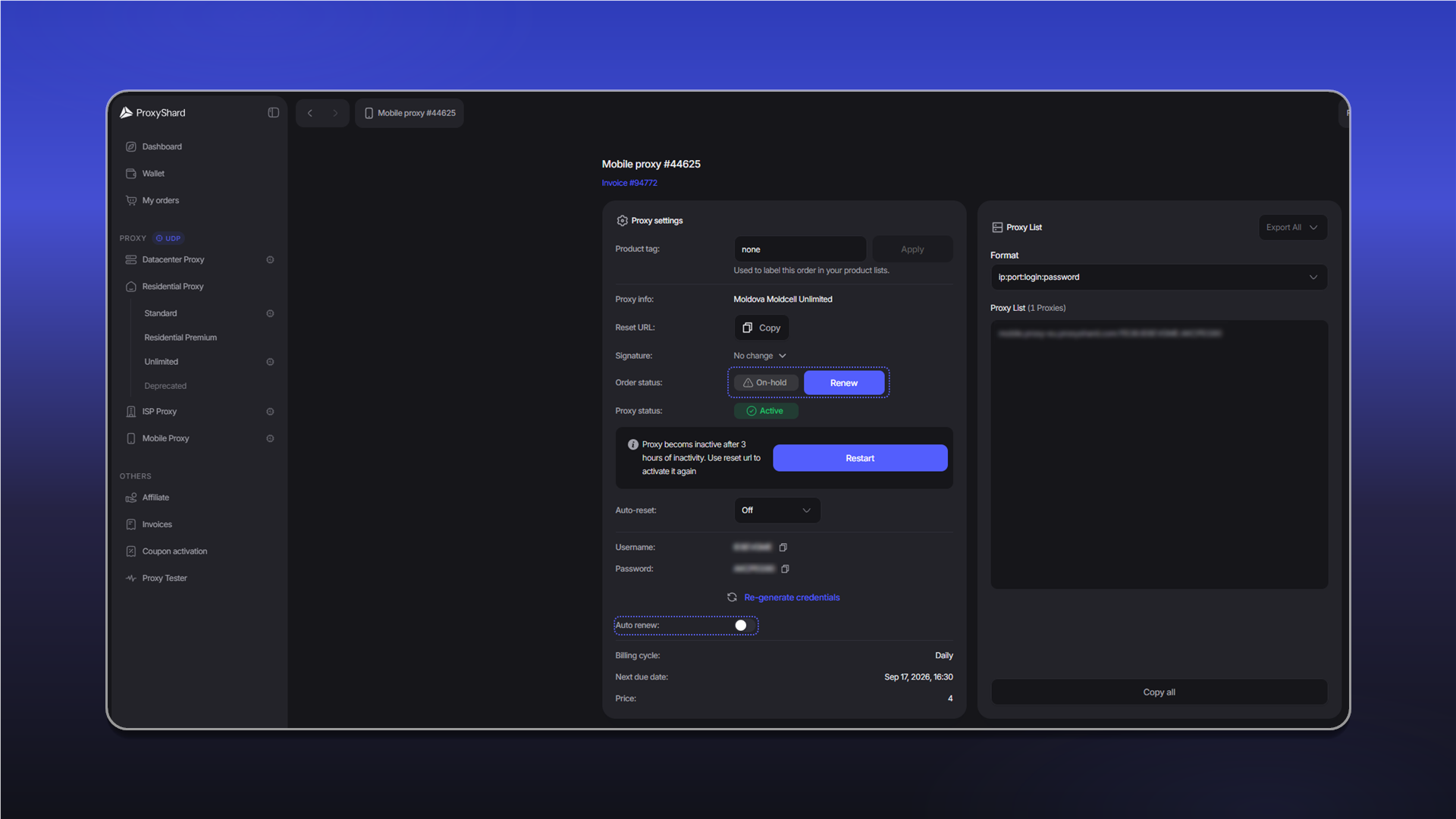The height and width of the screenshot is (819, 1456).
Task: Click the settings icon beside Datacenter Proxy
Action: tap(270, 260)
